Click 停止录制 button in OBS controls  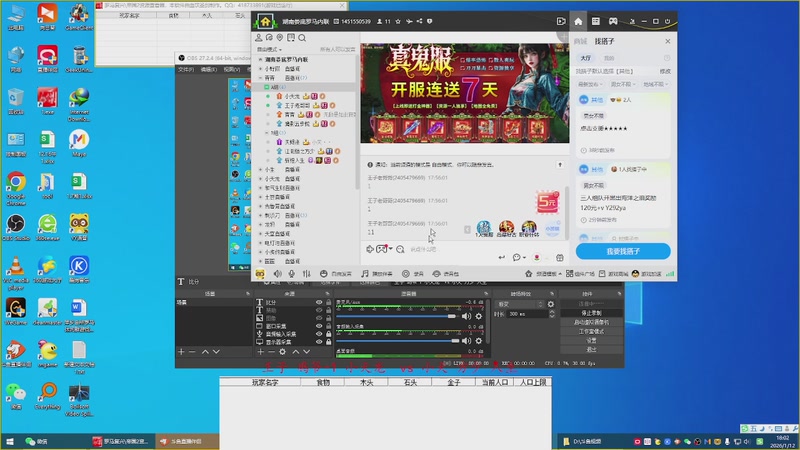pos(591,313)
